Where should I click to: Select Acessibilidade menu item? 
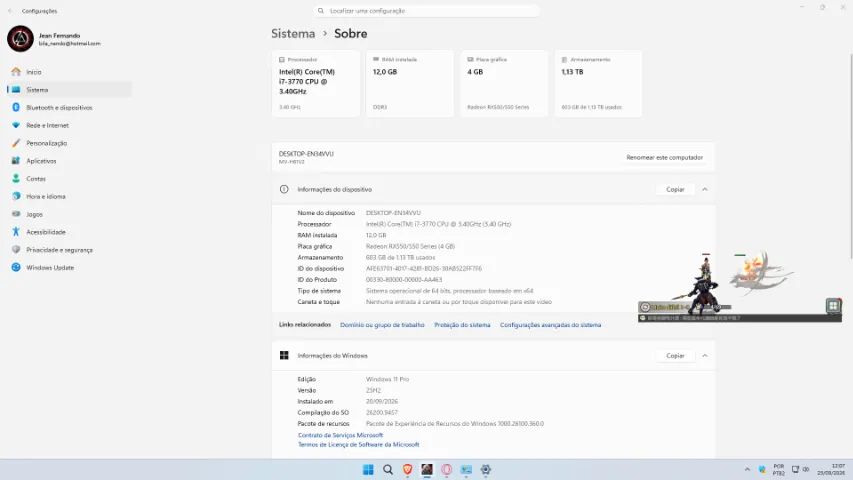[70, 232]
